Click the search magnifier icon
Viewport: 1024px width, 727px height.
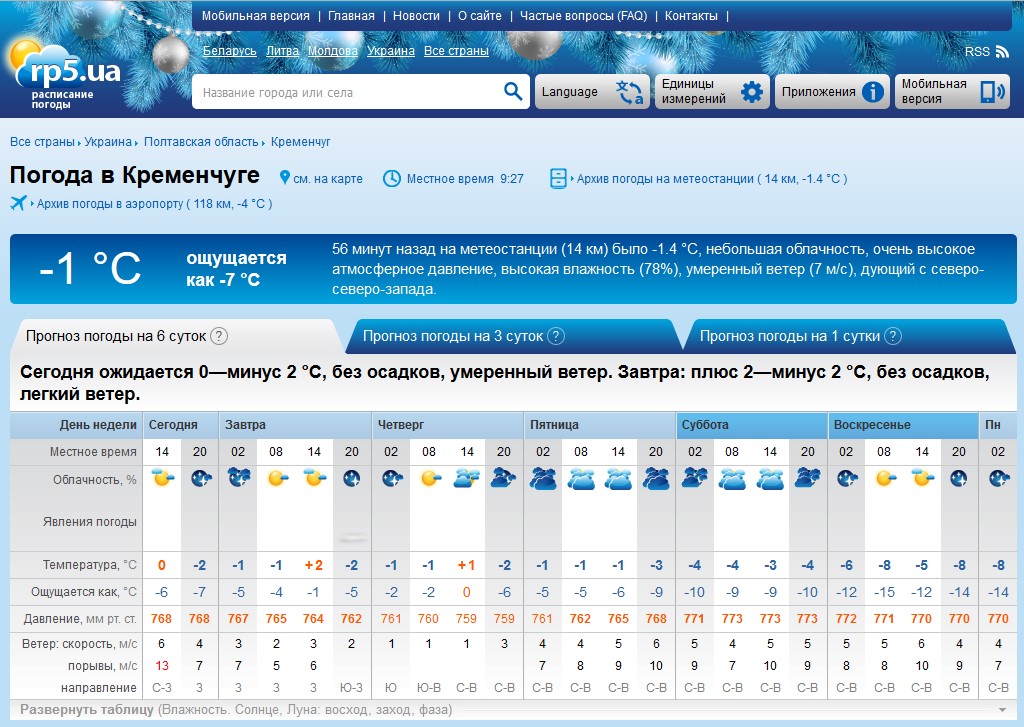point(513,92)
